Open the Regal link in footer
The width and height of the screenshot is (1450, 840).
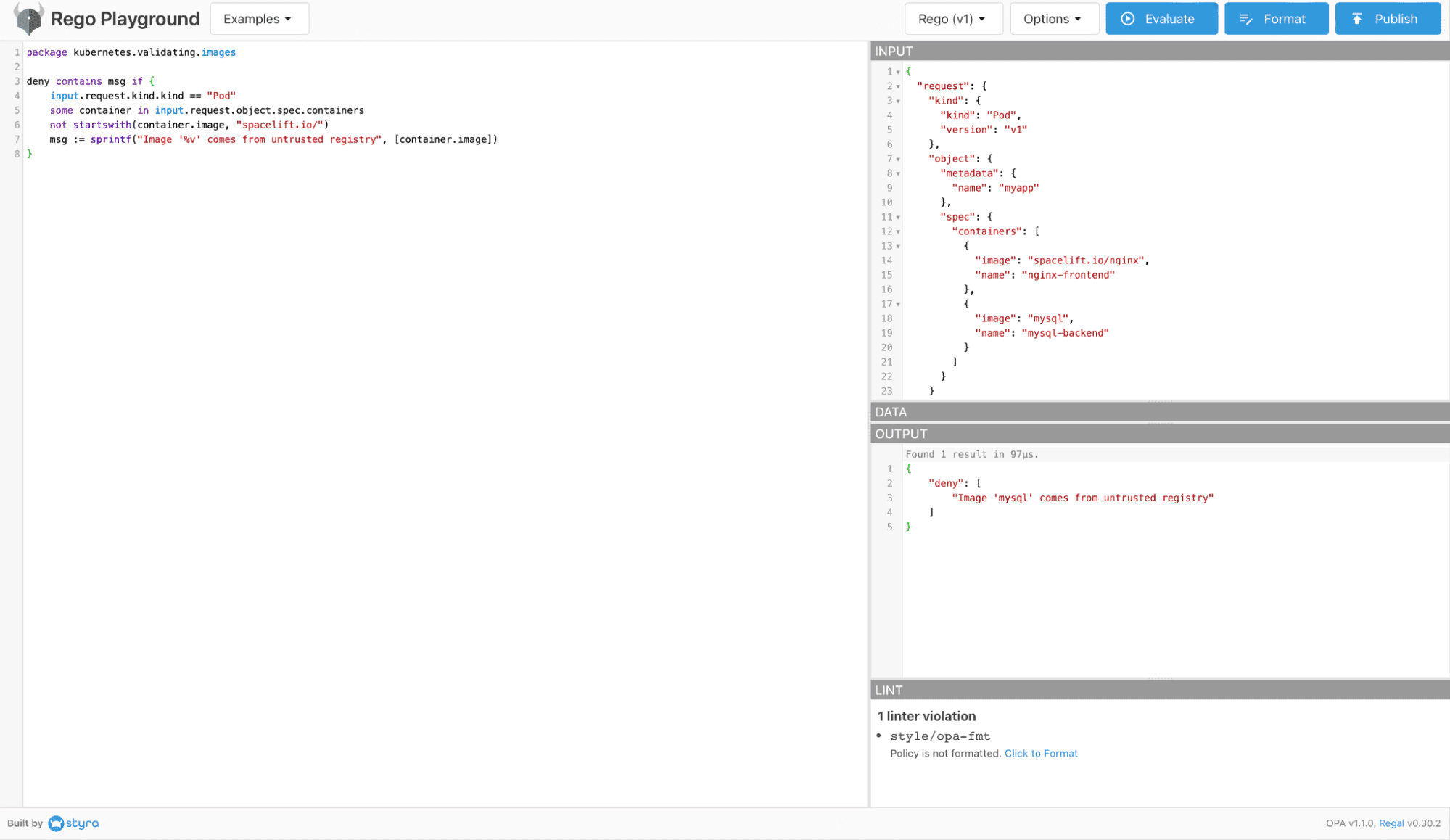coord(1391,823)
